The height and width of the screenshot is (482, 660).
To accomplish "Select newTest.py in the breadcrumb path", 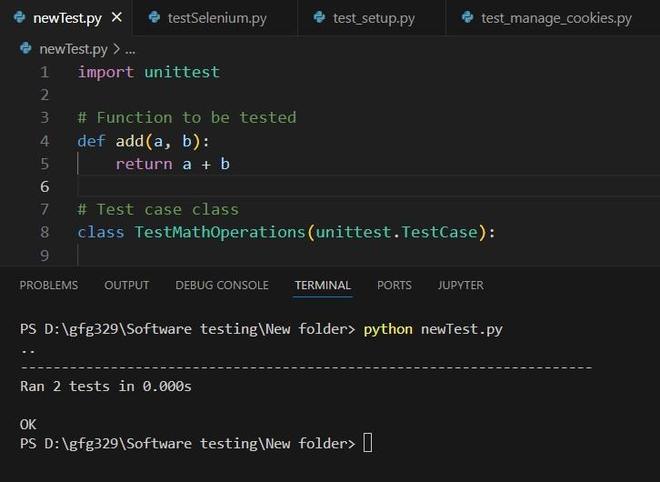I will point(73,49).
